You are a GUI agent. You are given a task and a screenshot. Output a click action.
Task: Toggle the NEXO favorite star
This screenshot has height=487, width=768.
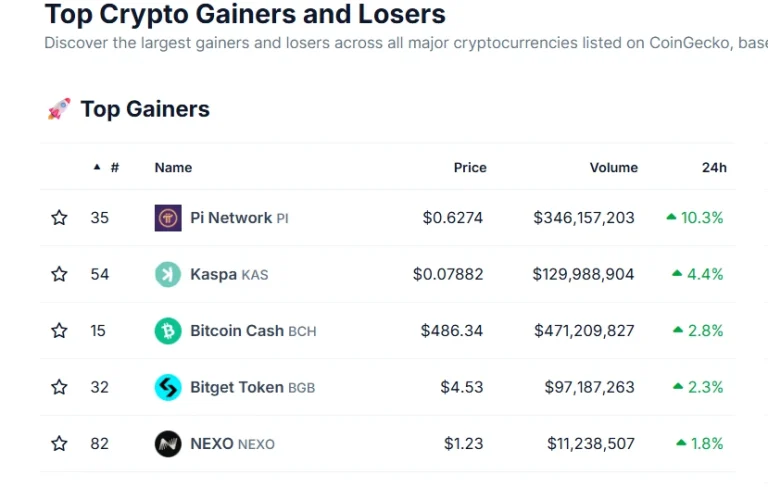59,444
